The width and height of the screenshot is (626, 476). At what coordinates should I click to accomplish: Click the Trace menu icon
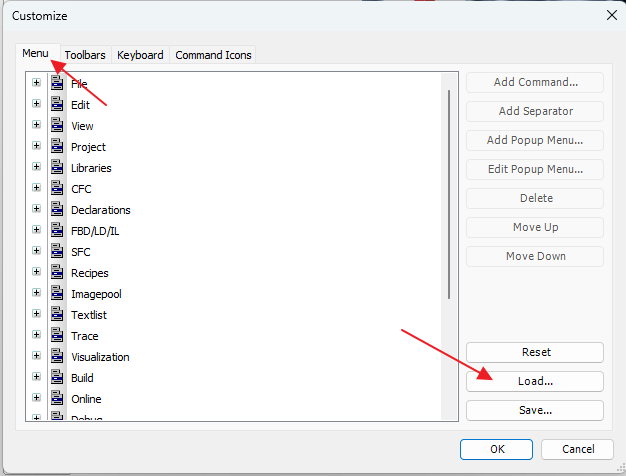pos(57,335)
